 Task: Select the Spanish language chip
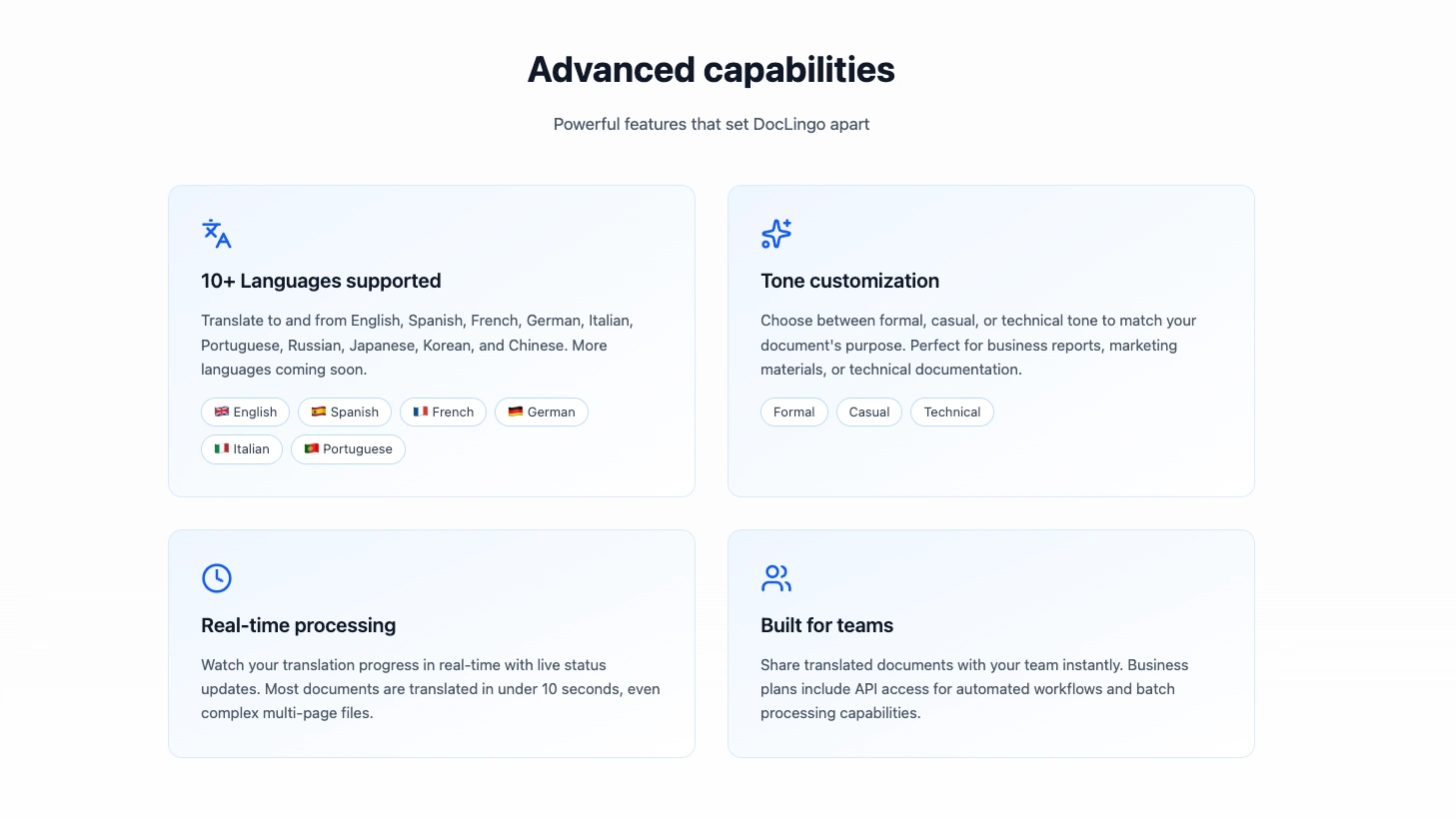point(345,412)
